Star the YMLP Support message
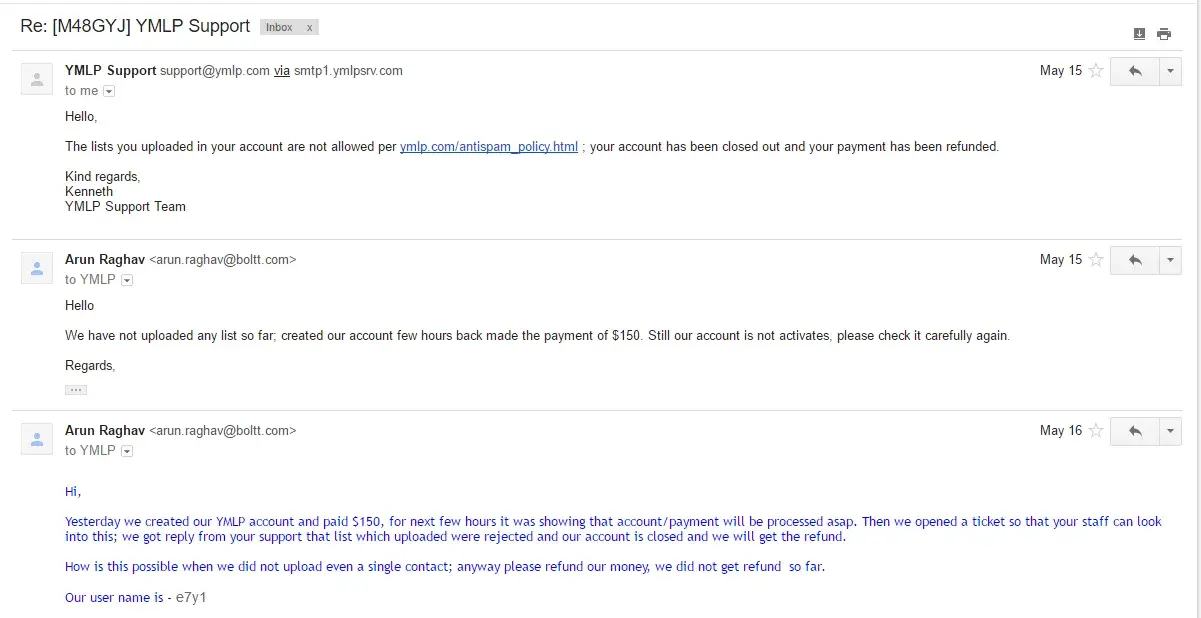Screen dimensions: 1201x618 (1096, 71)
